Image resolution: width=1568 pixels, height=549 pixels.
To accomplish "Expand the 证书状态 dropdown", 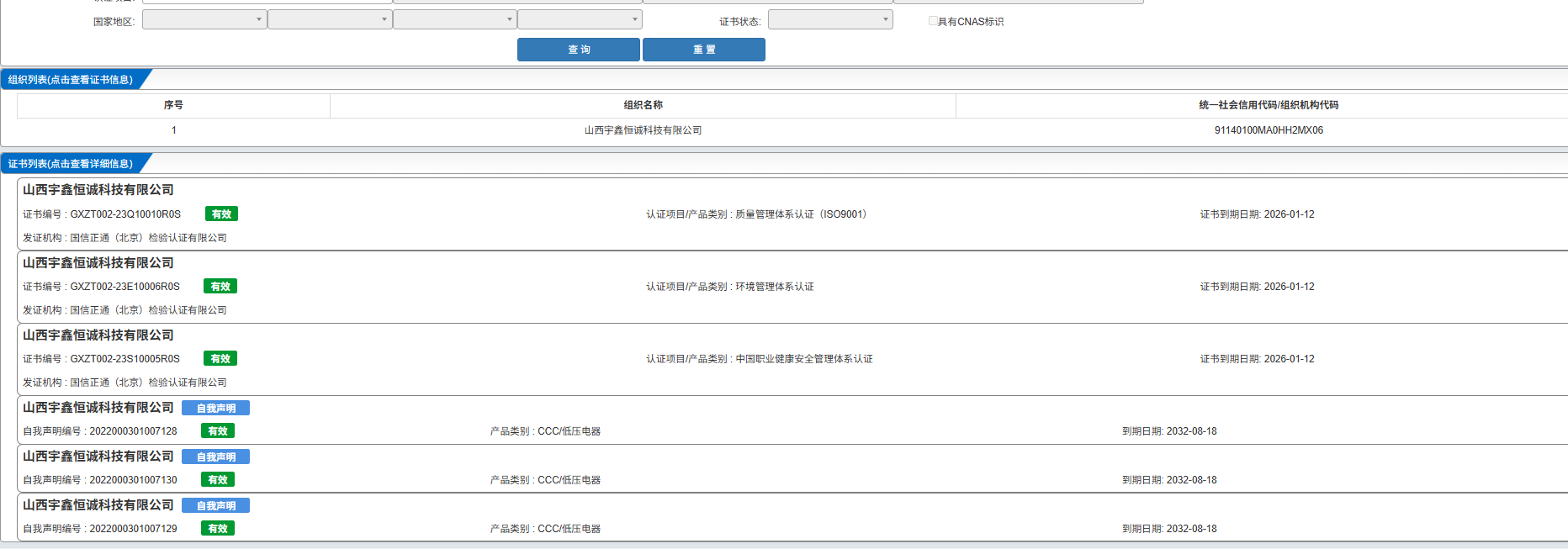I will click(830, 19).
